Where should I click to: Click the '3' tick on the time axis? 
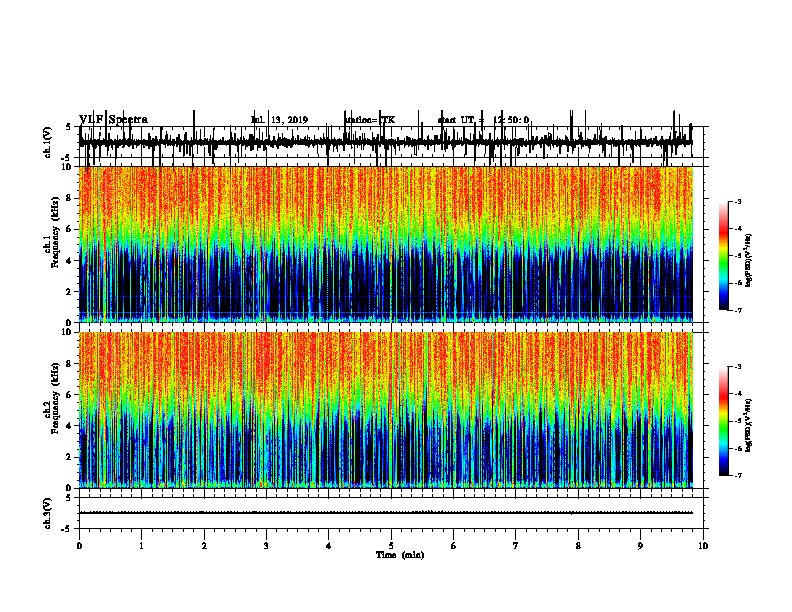pos(266,546)
